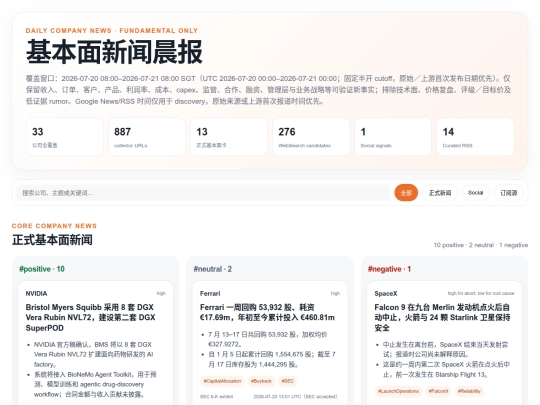Click the 1 Social signals stat card
This screenshot has width=540, height=405.
click(393, 137)
